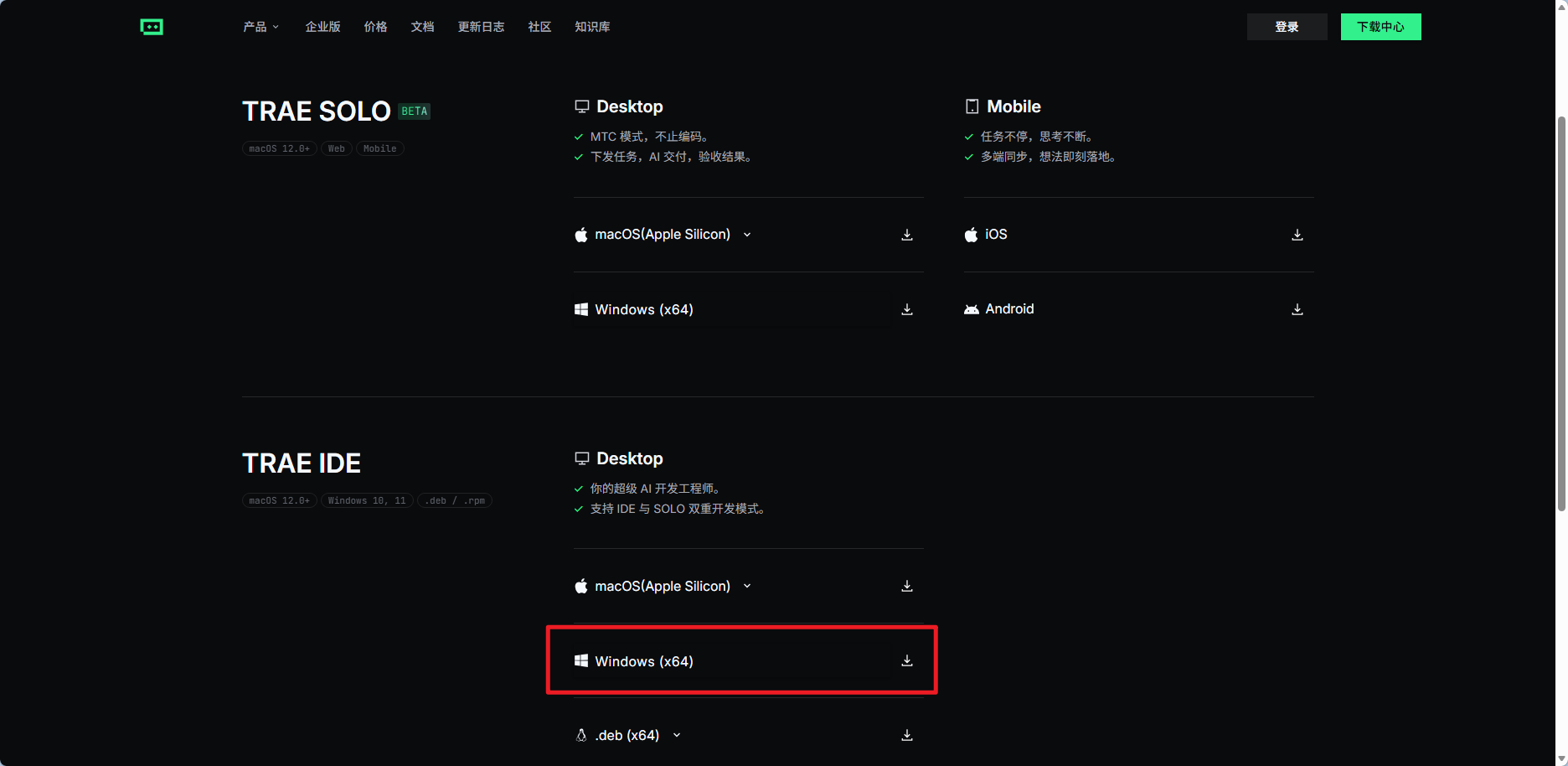Click Windows 10, 11 tag
The image size is (1568, 766).
point(367,500)
